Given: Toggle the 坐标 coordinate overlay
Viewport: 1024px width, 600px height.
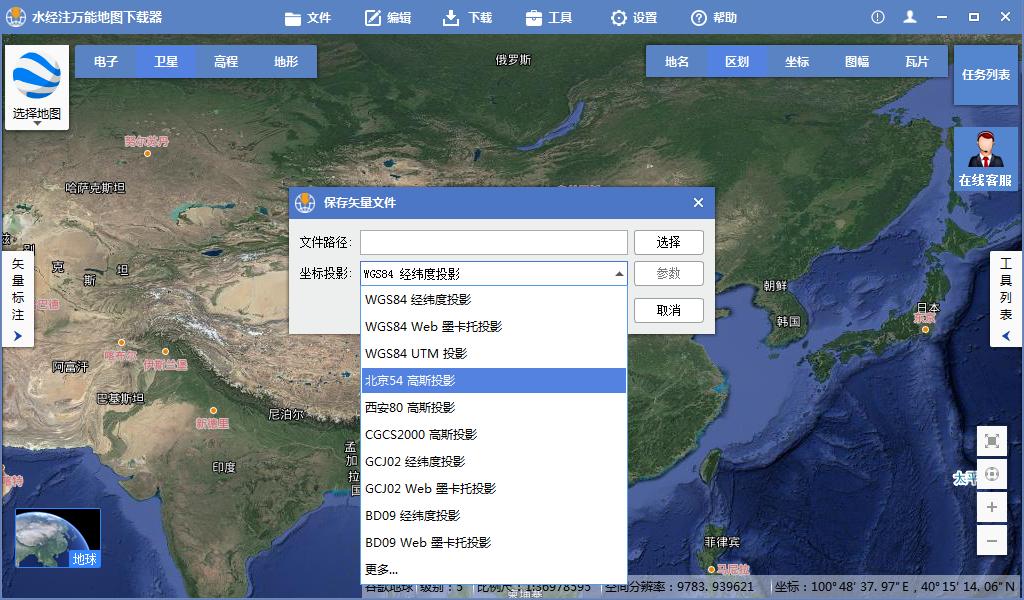Looking at the screenshot, I should coord(795,61).
